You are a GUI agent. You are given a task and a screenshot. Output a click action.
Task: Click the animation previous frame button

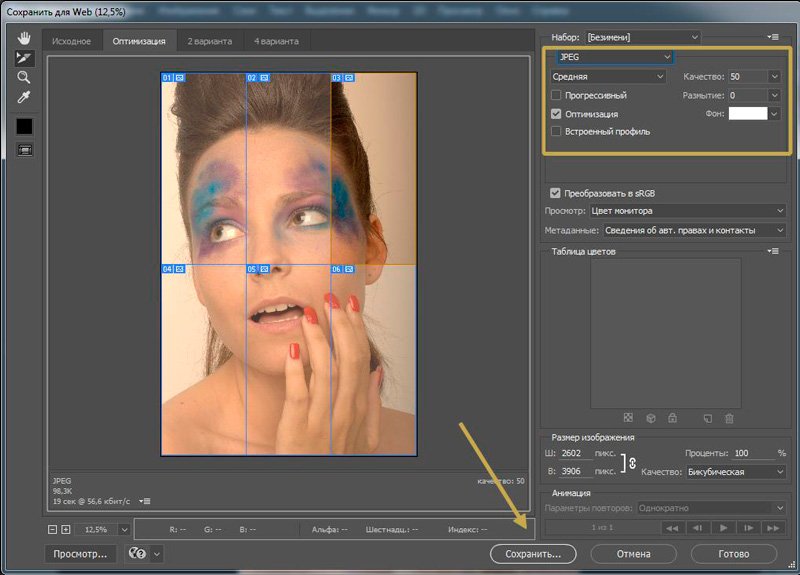pos(698,528)
